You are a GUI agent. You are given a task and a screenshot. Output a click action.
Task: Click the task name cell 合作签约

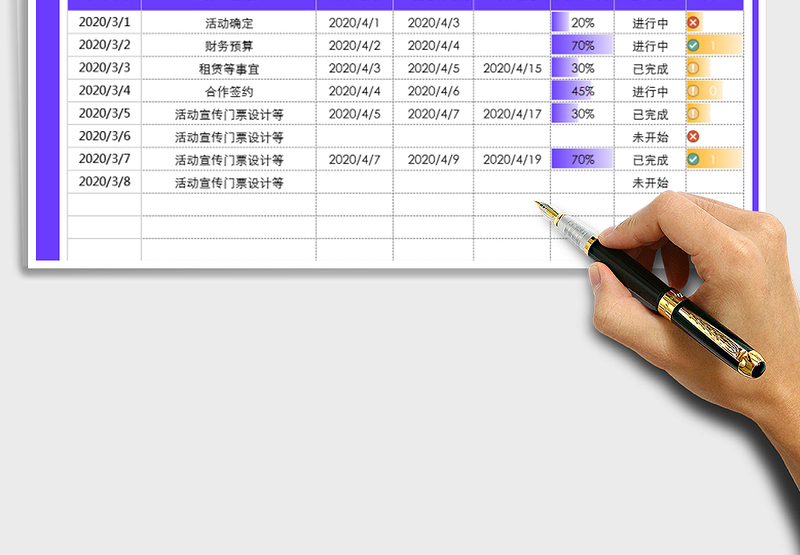229,91
